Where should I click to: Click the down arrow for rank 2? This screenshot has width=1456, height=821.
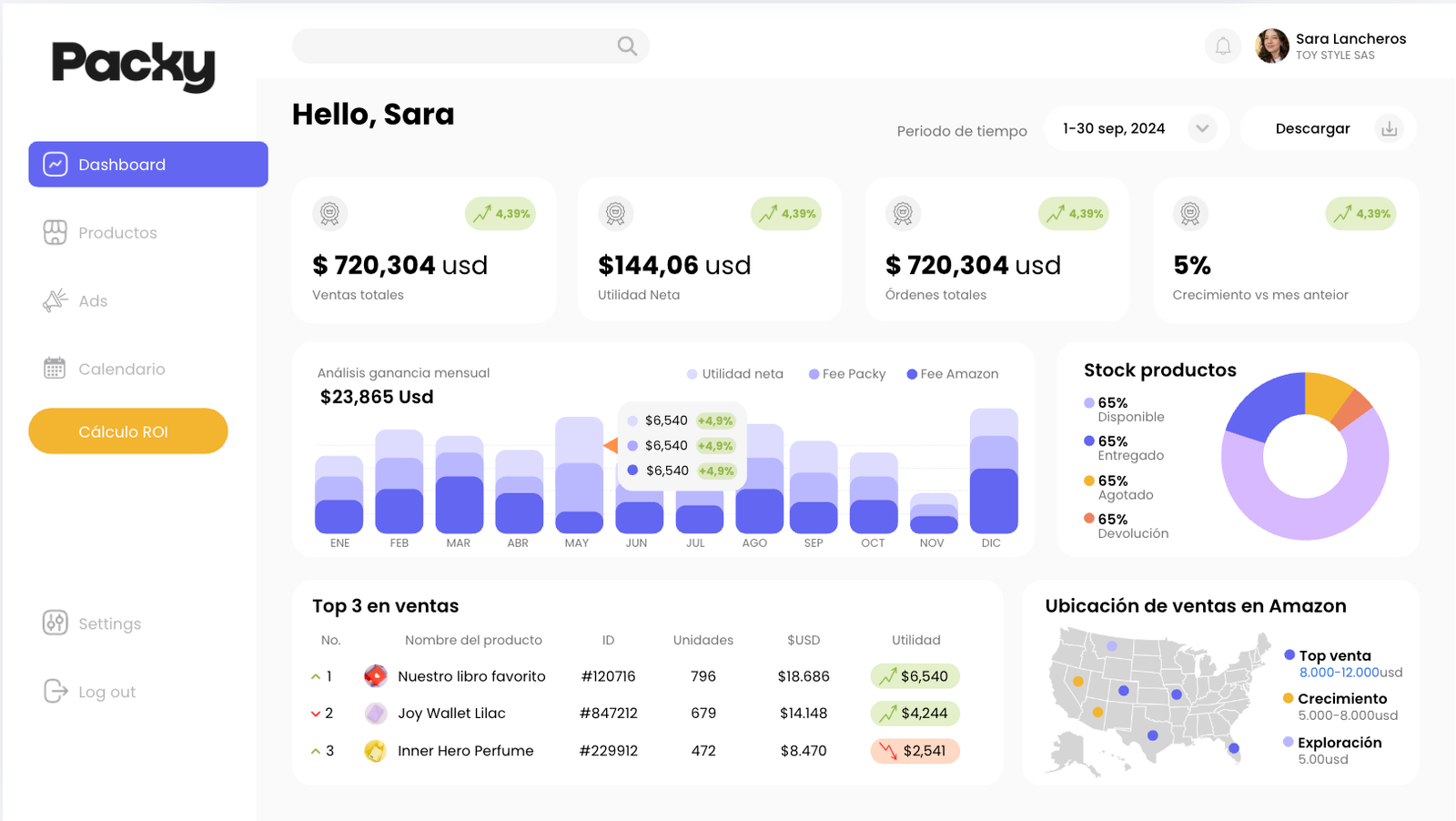316,714
